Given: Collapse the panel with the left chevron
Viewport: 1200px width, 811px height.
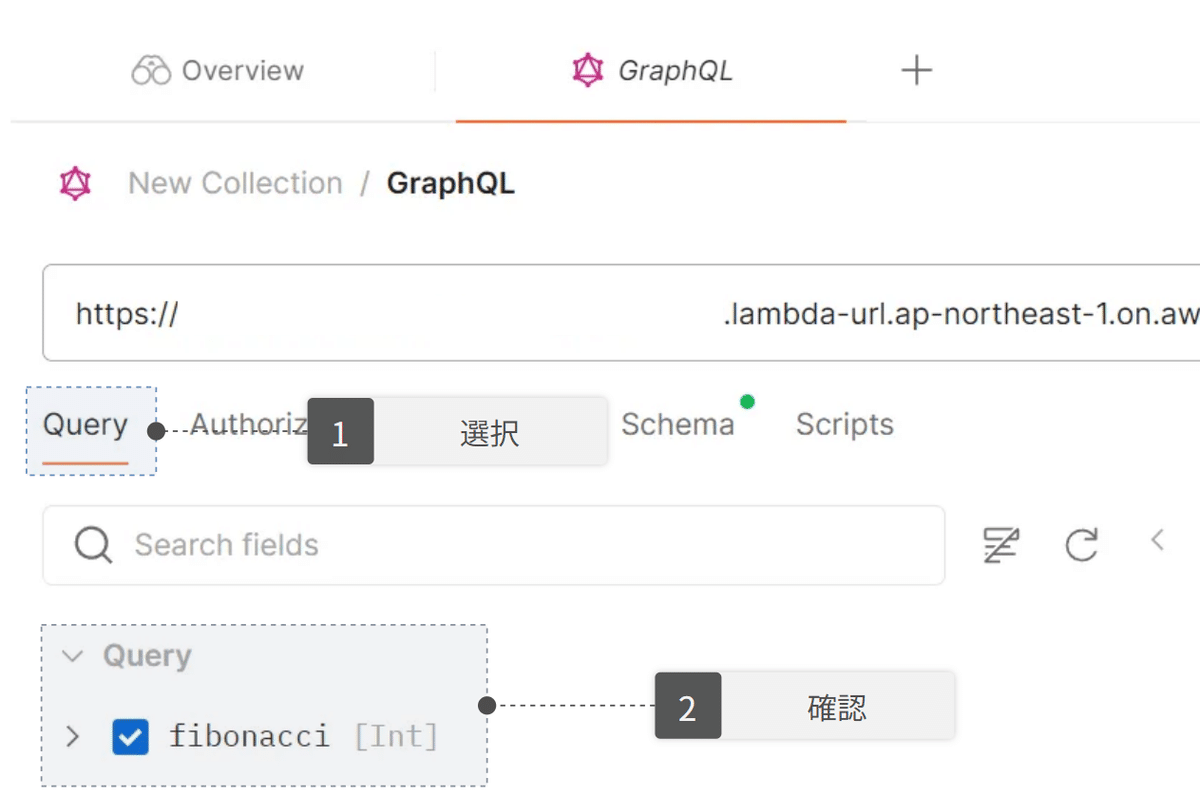Looking at the screenshot, I should [x=1157, y=541].
